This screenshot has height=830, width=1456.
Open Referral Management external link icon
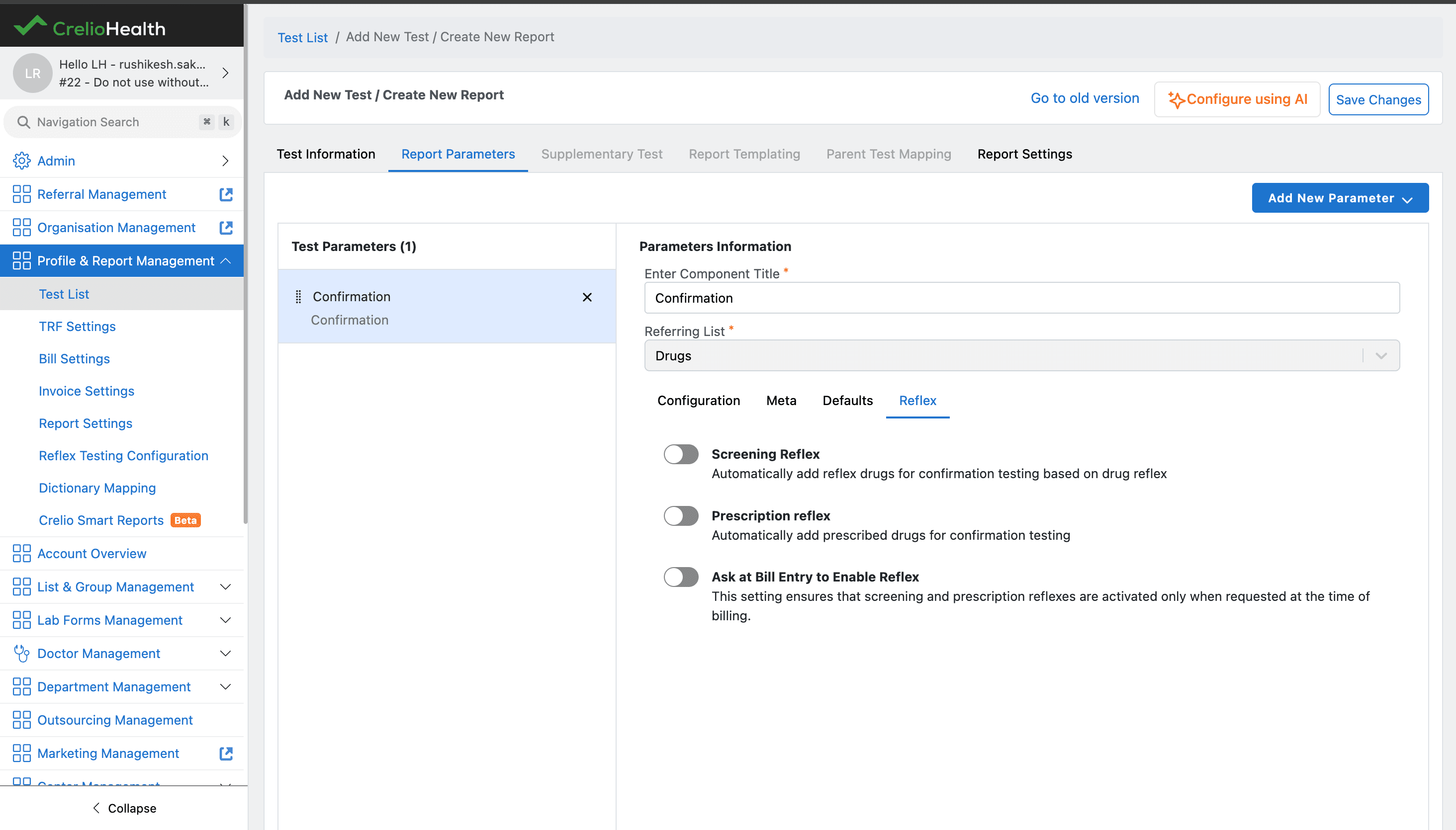point(226,194)
